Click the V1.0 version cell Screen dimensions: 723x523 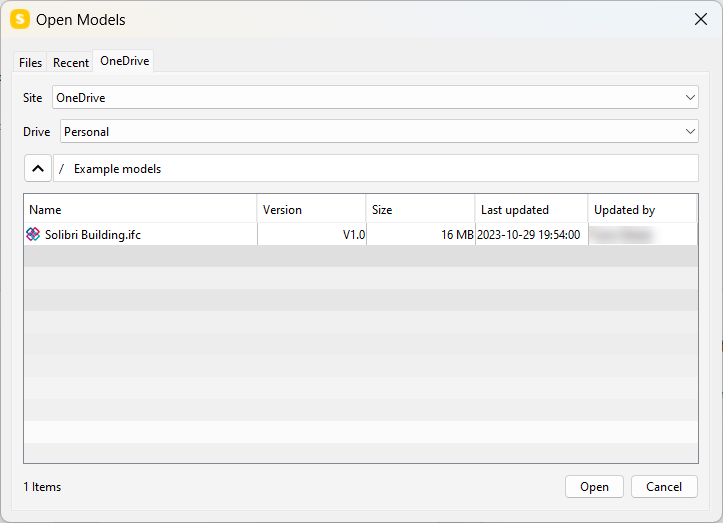[x=312, y=234]
